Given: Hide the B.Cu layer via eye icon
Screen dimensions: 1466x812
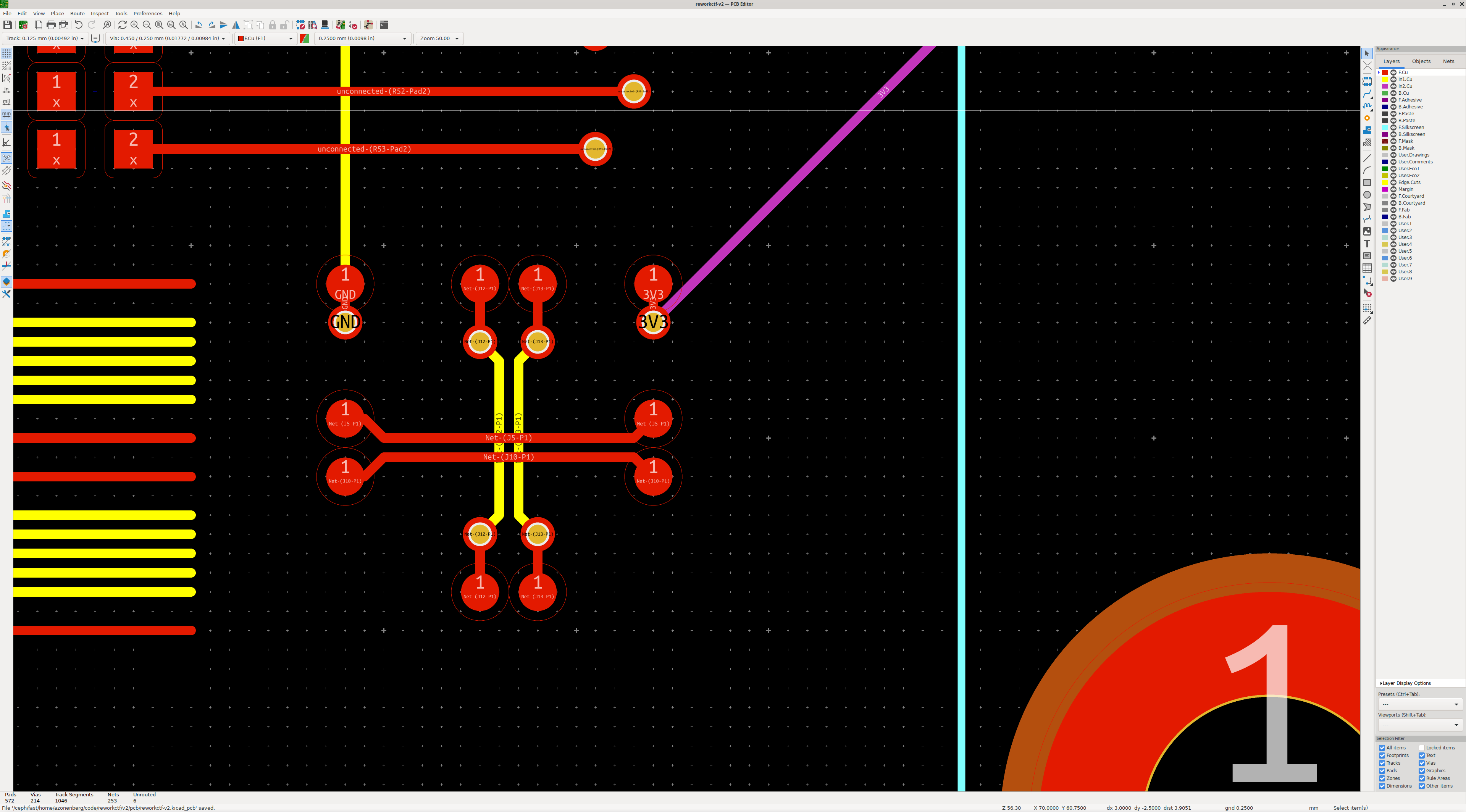Looking at the screenshot, I should 1393,93.
